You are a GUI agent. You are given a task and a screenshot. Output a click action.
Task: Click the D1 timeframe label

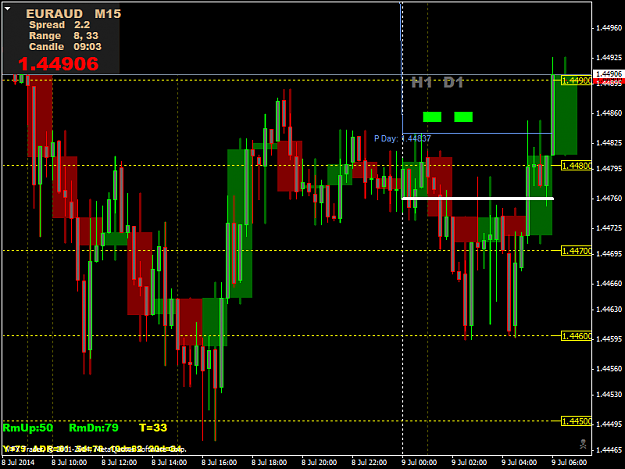coord(453,82)
